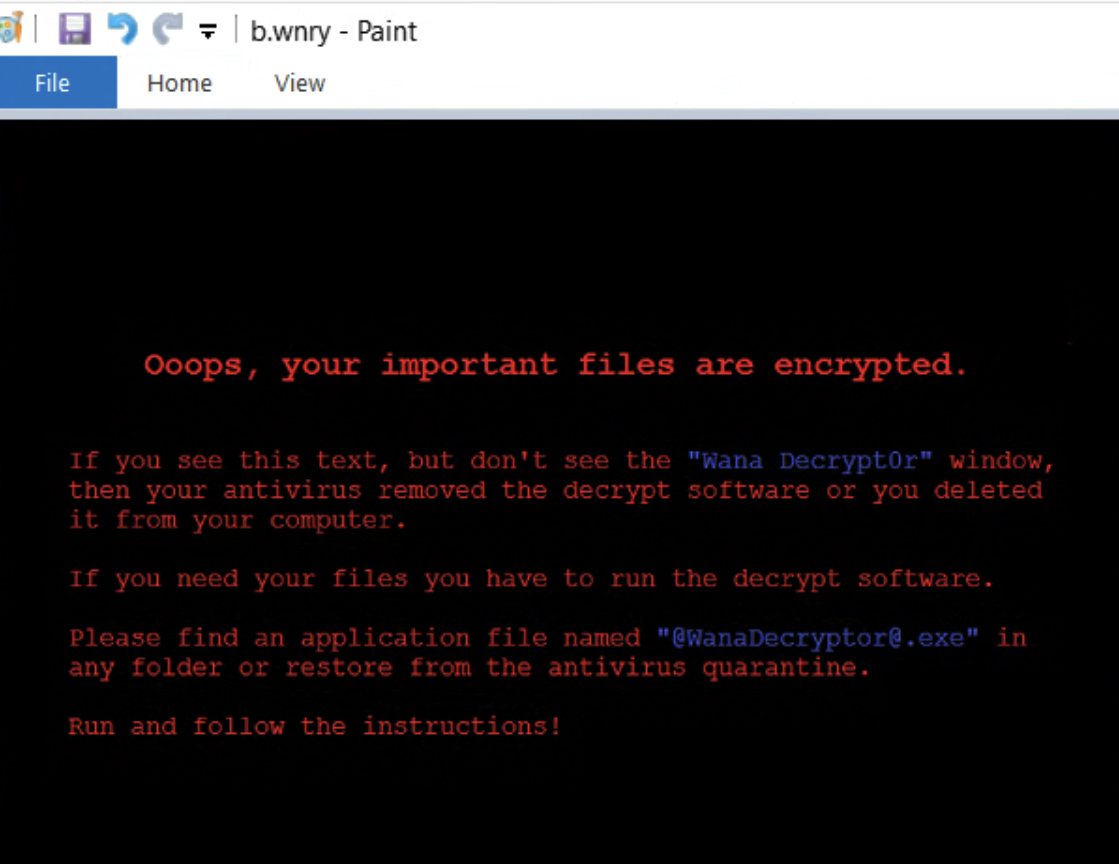
Task: Undo the last action in Paint
Action: pos(122,30)
